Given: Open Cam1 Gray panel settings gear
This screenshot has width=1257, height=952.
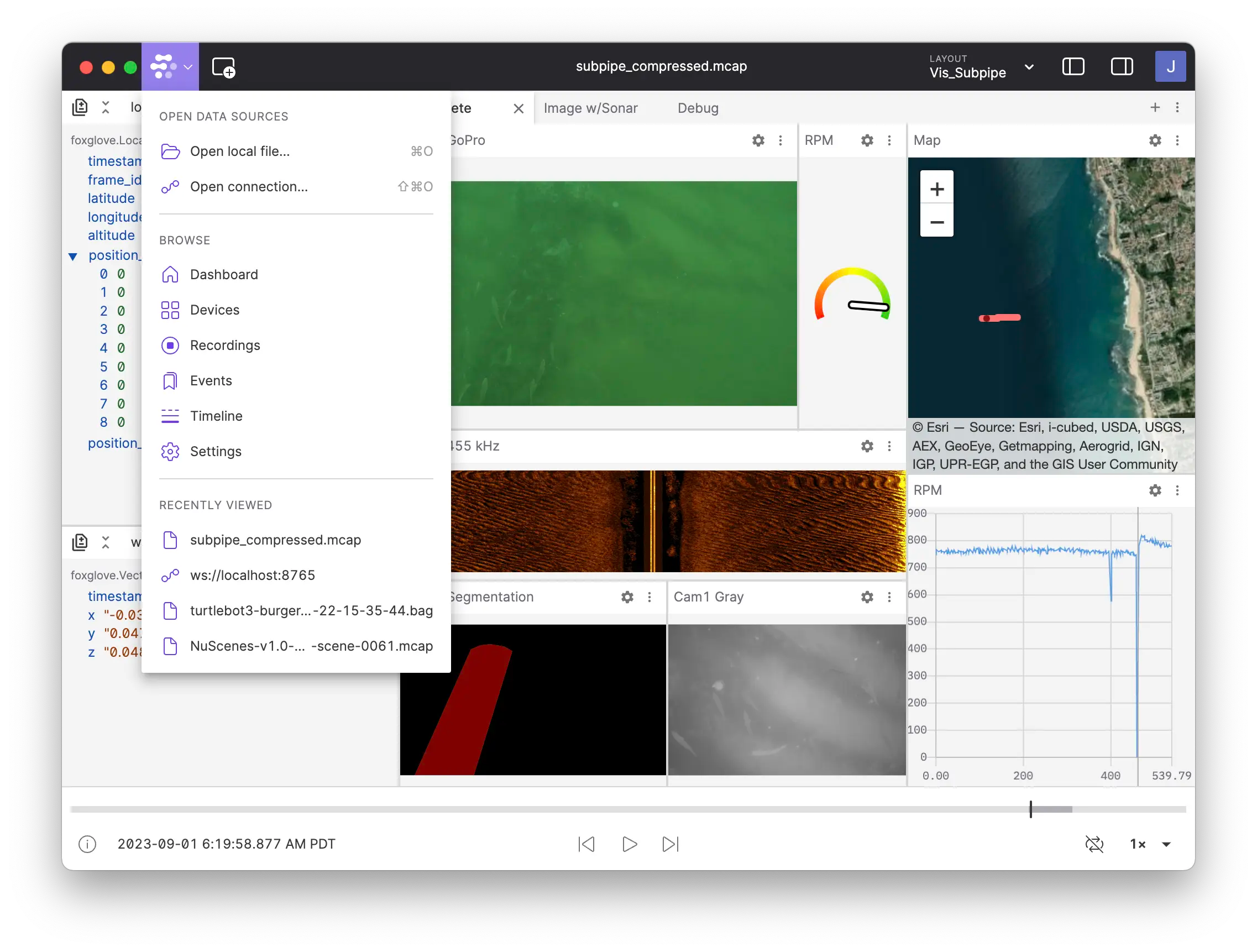Looking at the screenshot, I should coord(867,597).
